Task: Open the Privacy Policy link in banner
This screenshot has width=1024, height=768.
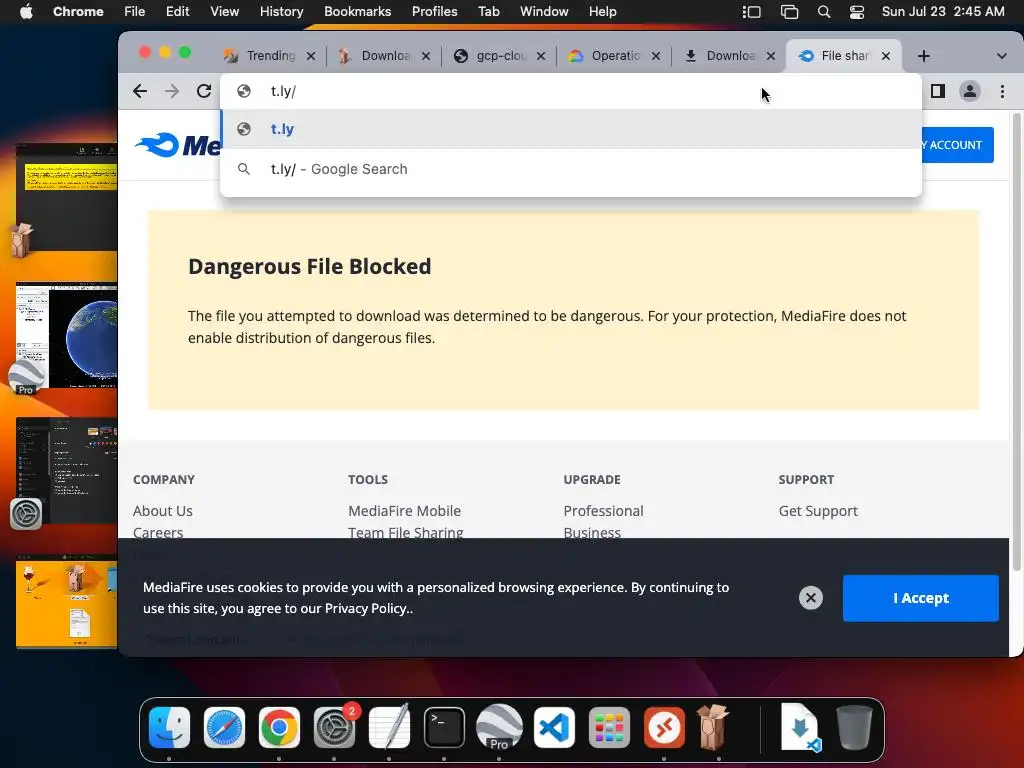Action: (x=368, y=609)
